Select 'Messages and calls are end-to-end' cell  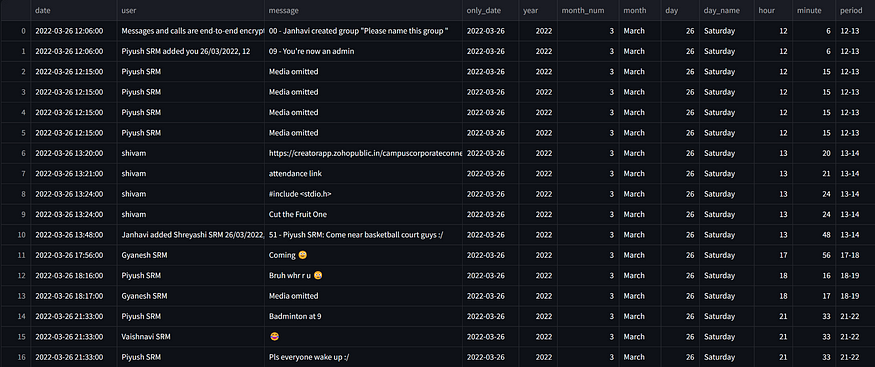[191, 31]
